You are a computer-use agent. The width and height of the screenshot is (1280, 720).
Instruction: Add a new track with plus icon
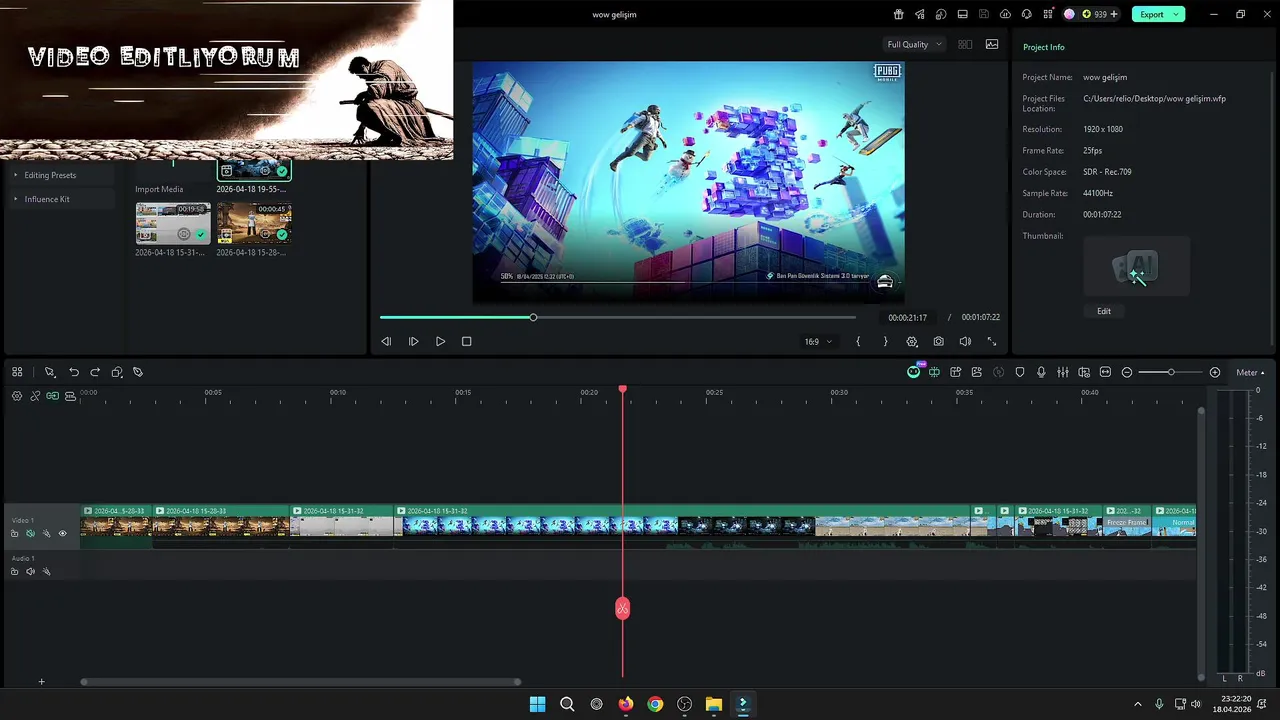(41, 682)
